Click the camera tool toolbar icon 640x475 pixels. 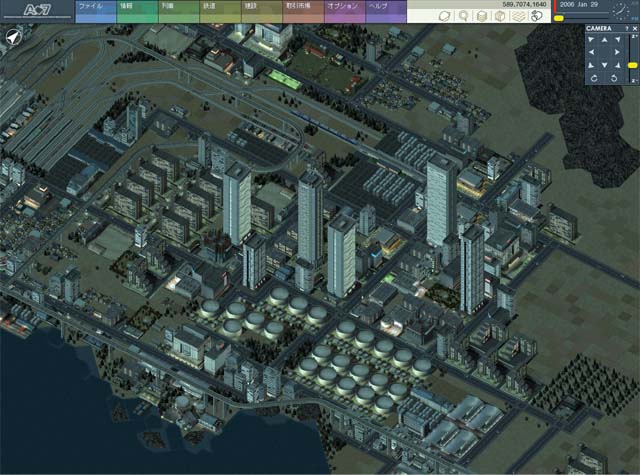point(538,16)
